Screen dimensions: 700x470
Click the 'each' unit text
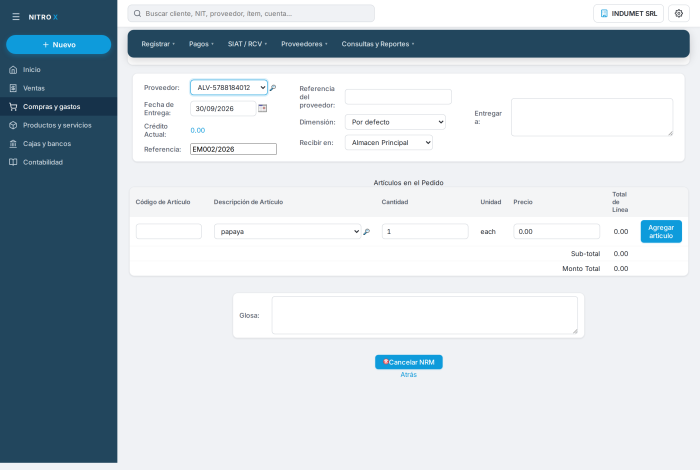coord(488,232)
